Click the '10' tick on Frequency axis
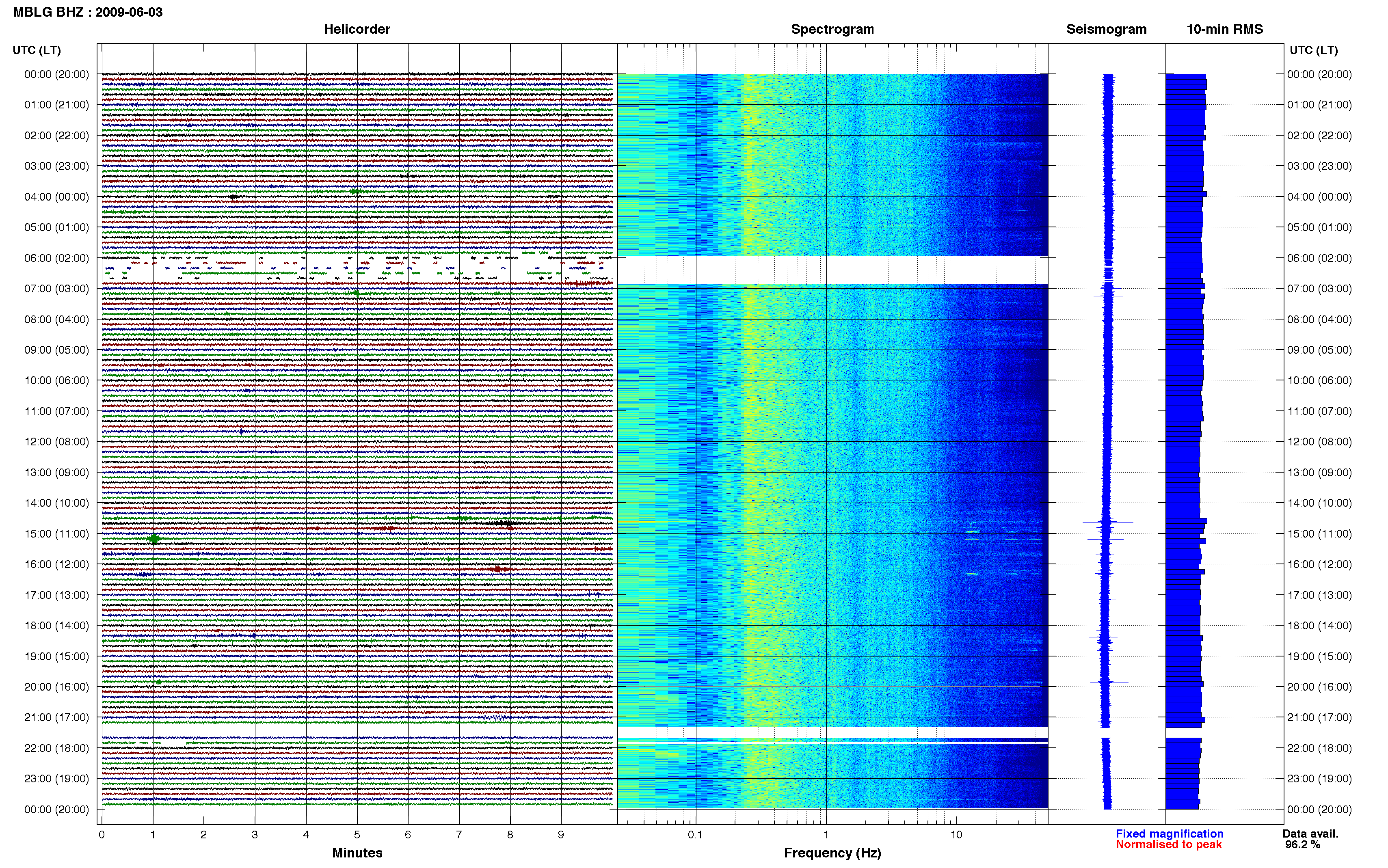Image resolution: width=1388 pixels, height=868 pixels. [x=956, y=835]
